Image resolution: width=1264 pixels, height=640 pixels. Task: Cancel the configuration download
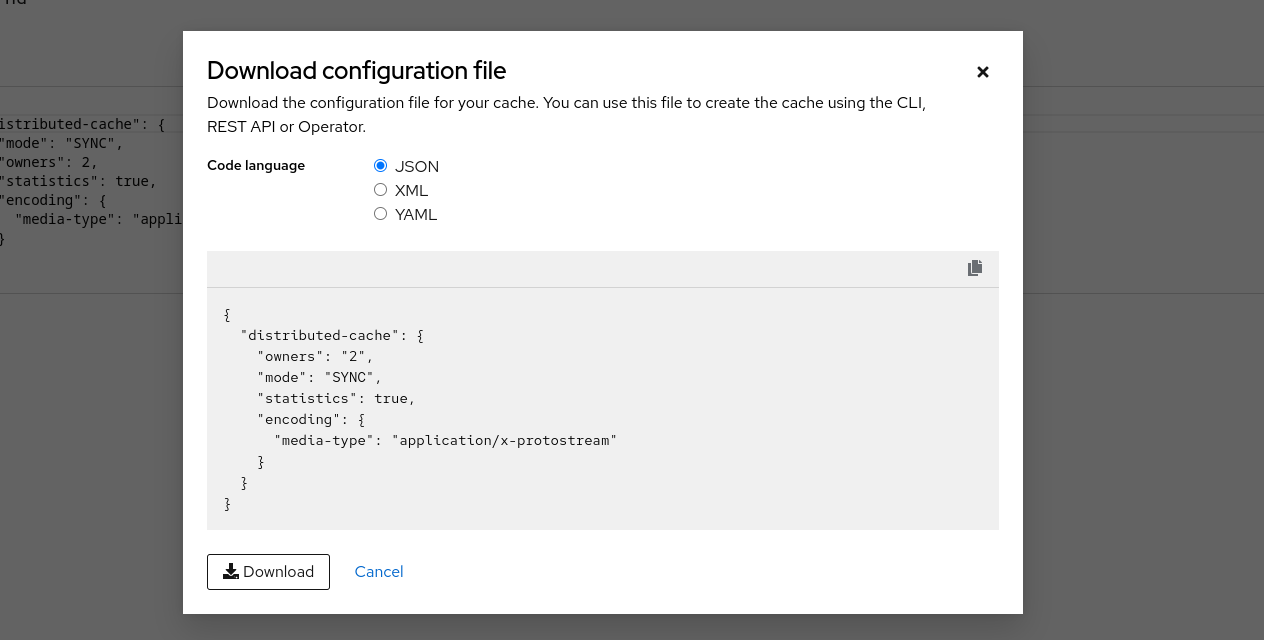point(378,571)
